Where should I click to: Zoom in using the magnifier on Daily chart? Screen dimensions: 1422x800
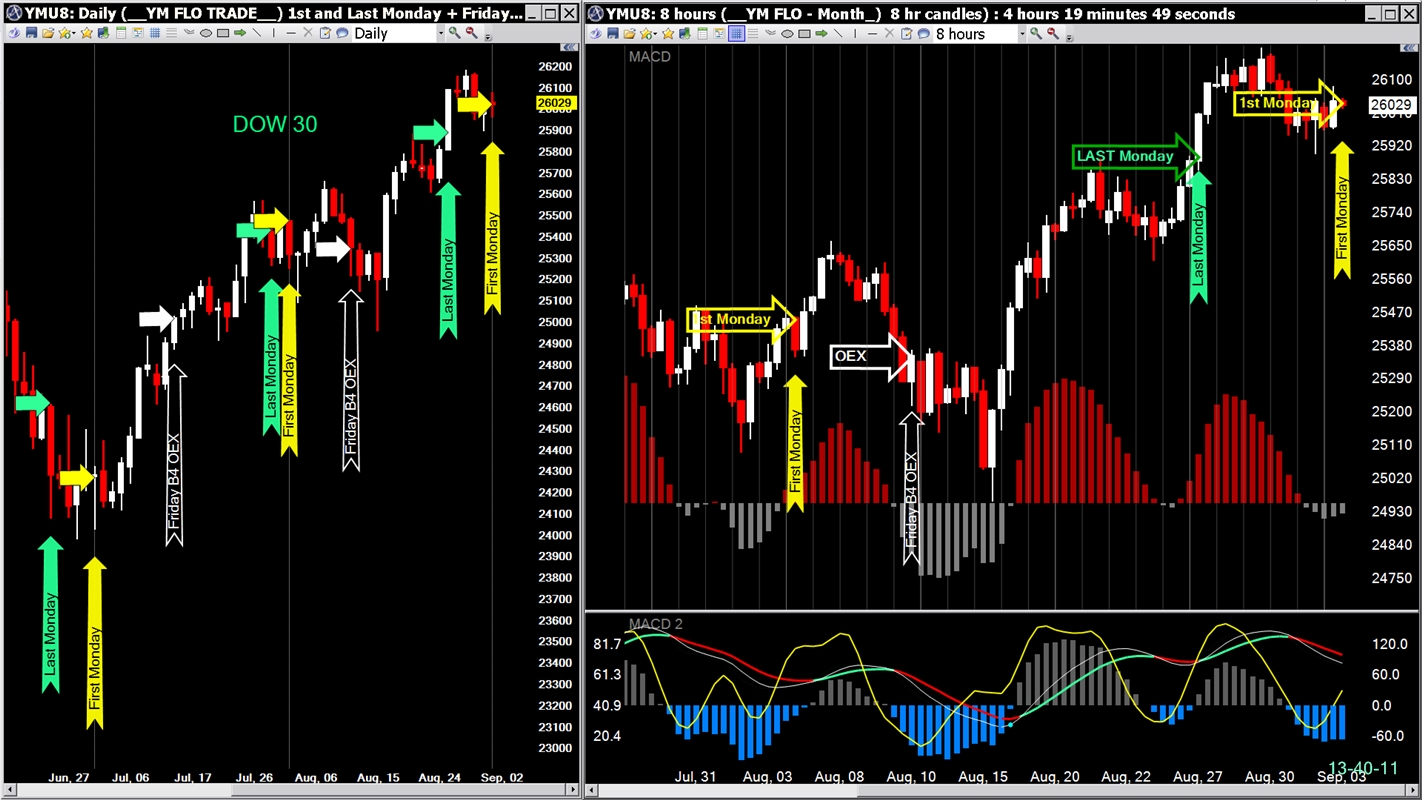452,33
